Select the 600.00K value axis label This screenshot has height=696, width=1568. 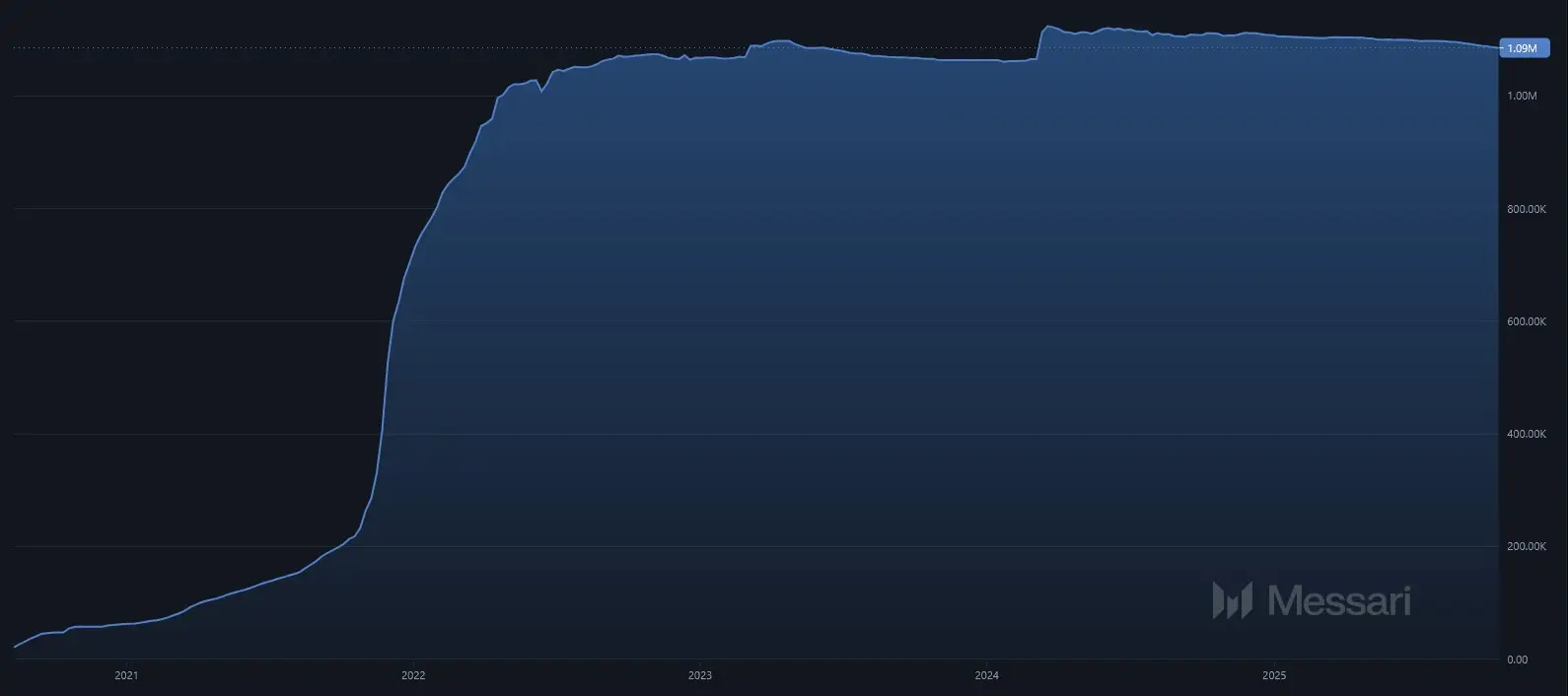pos(1528,321)
